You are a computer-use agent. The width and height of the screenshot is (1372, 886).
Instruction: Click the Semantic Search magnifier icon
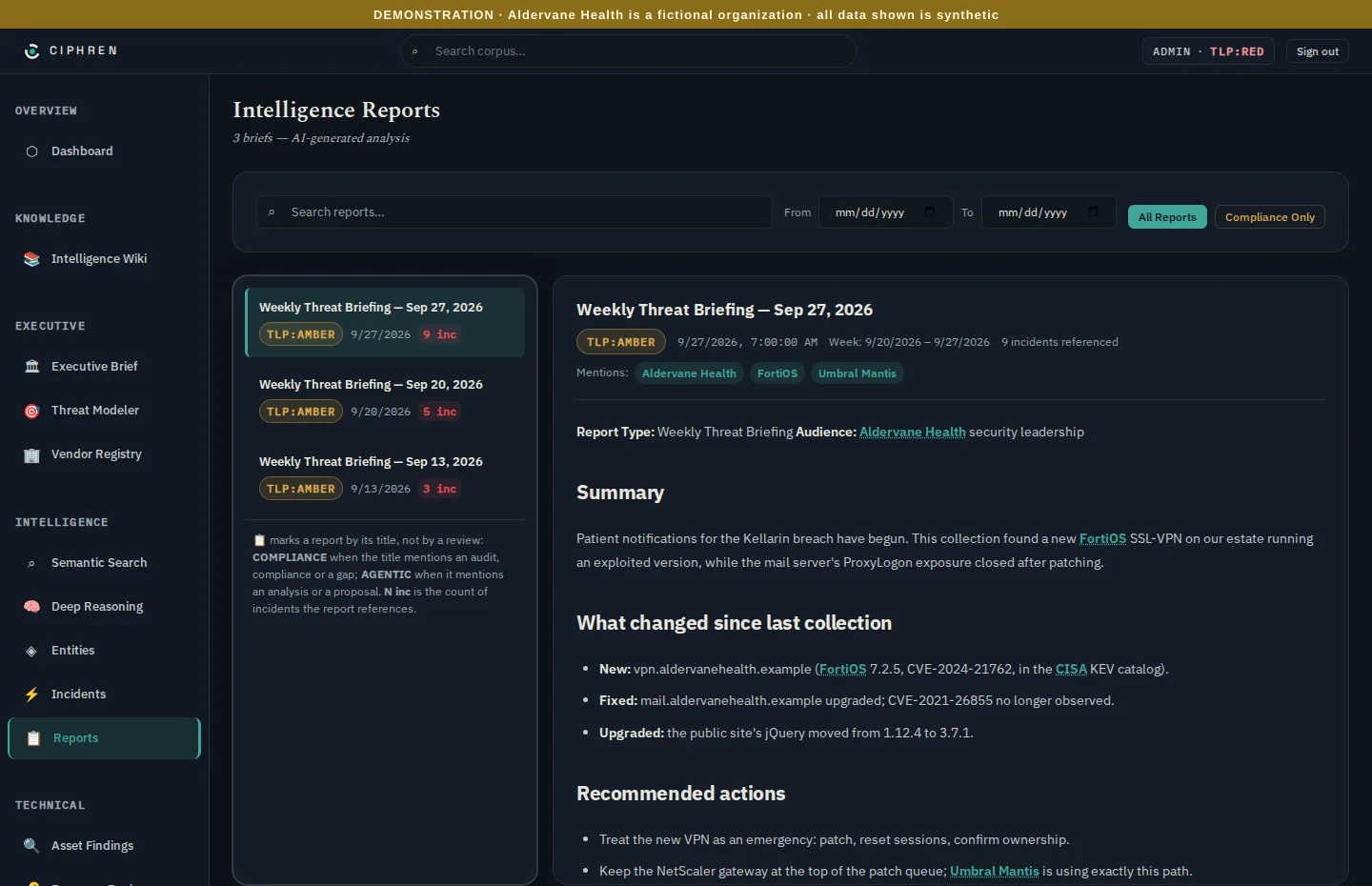(x=32, y=563)
